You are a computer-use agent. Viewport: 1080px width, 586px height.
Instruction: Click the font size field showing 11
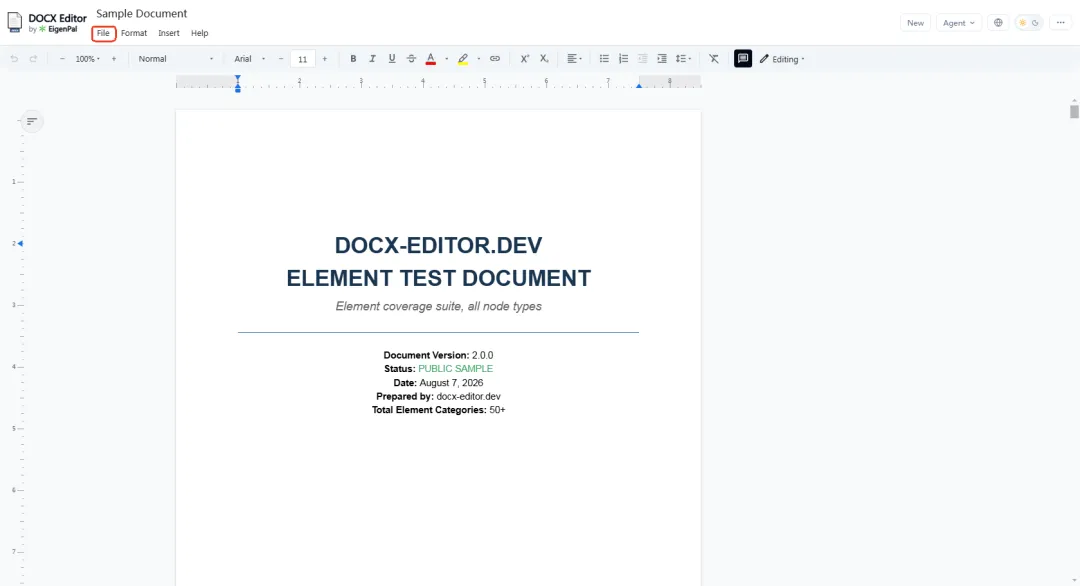302,59
